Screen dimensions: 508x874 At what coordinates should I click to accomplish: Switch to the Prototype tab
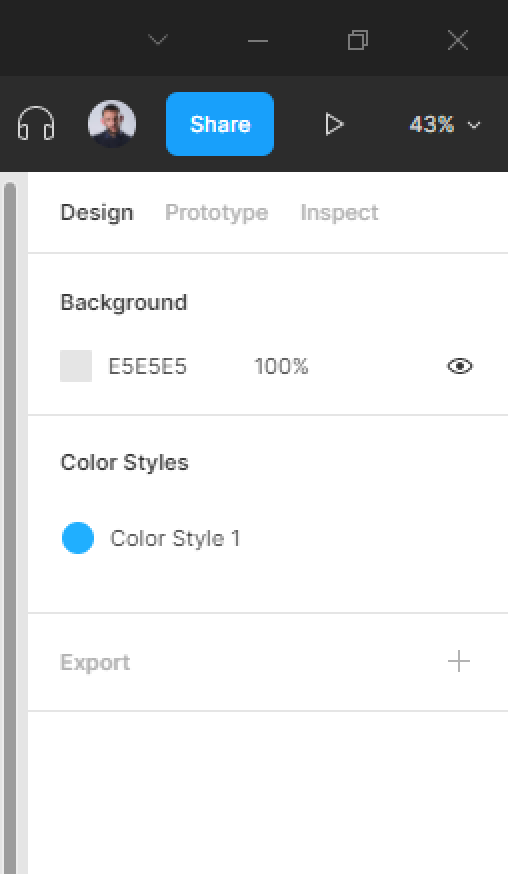pyautogui.click(x=216, y=212)
